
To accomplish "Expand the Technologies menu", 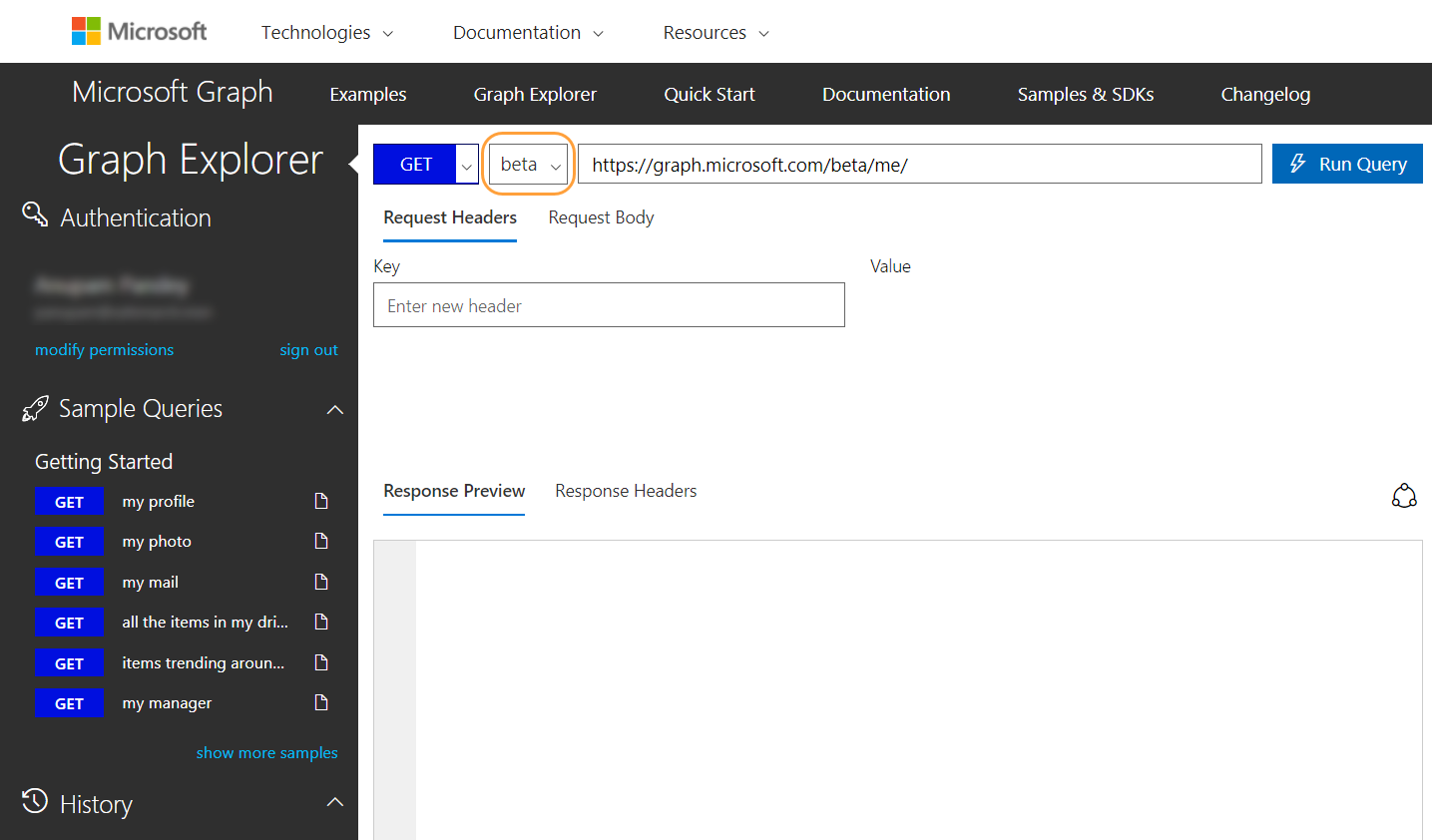I will (327, 33).
